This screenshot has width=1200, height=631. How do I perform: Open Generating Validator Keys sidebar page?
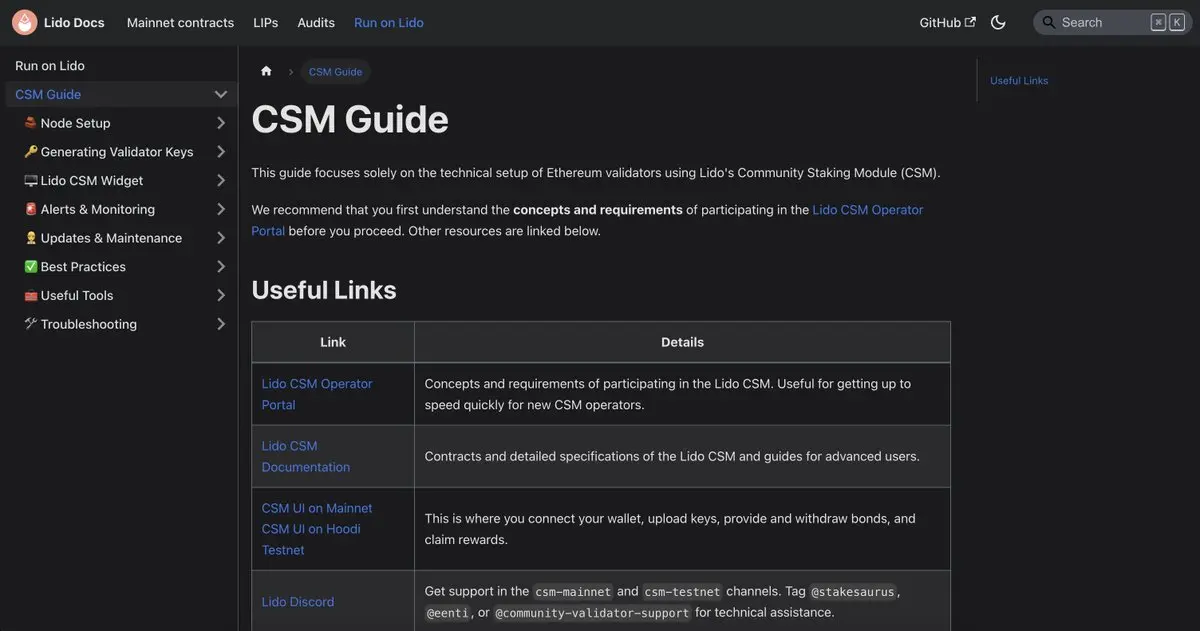pos(108,152)
